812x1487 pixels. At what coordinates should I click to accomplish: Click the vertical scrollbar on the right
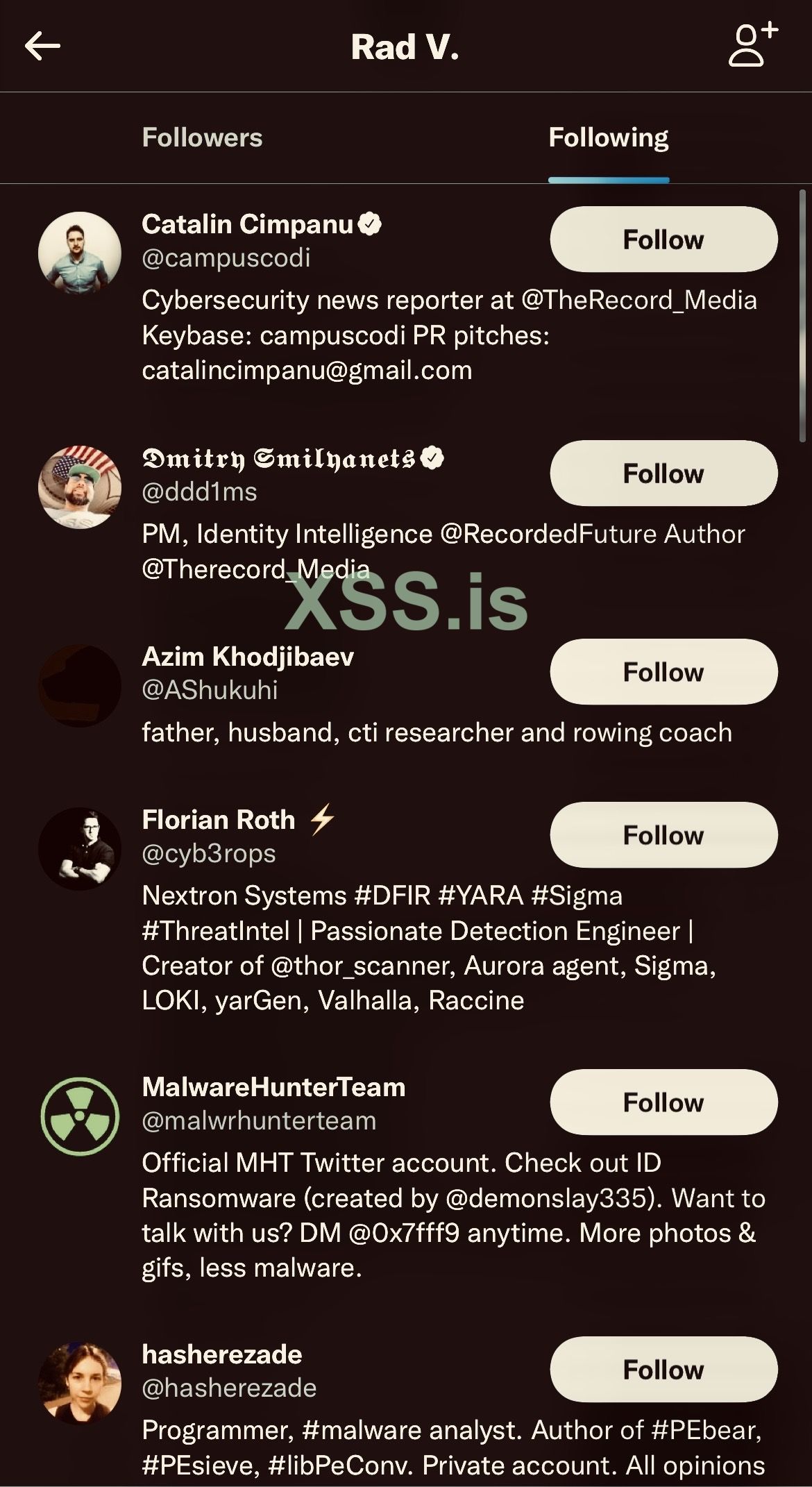tap(802, 316)
